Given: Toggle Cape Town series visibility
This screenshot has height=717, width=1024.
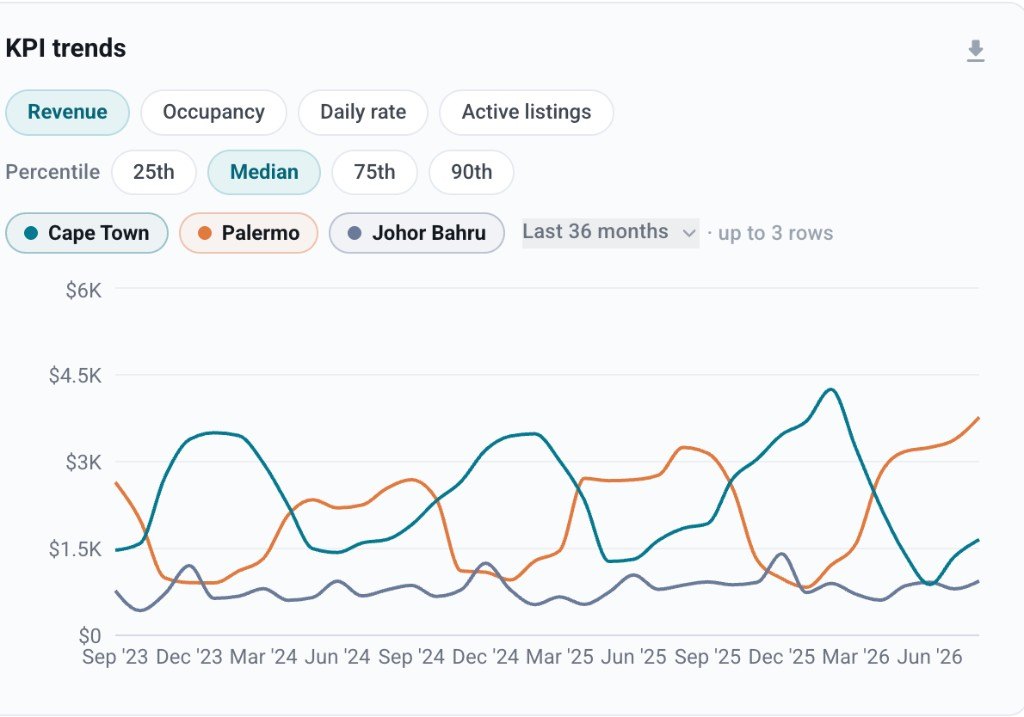Looking at the screenshot, I should tap(87, 233).
